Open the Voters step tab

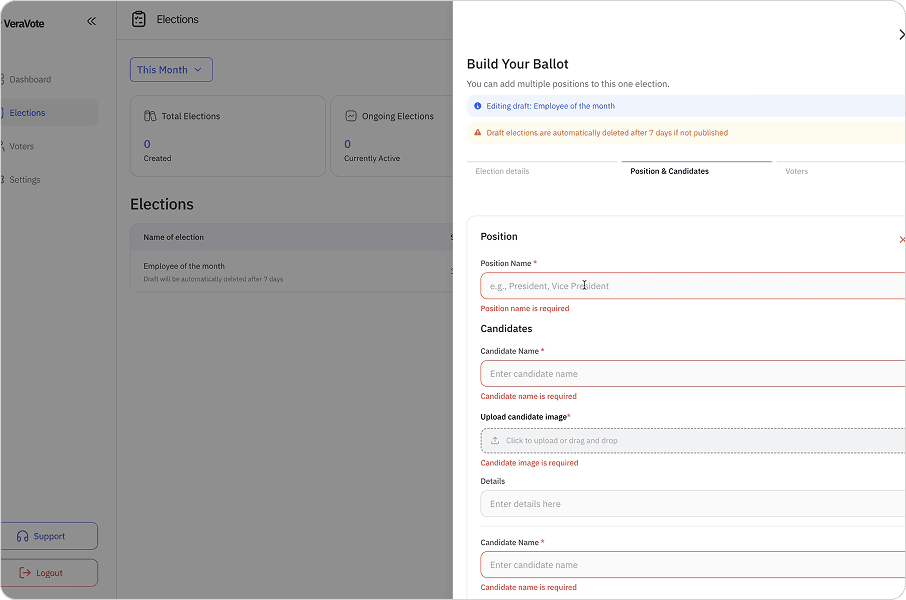tap(796, 171)
